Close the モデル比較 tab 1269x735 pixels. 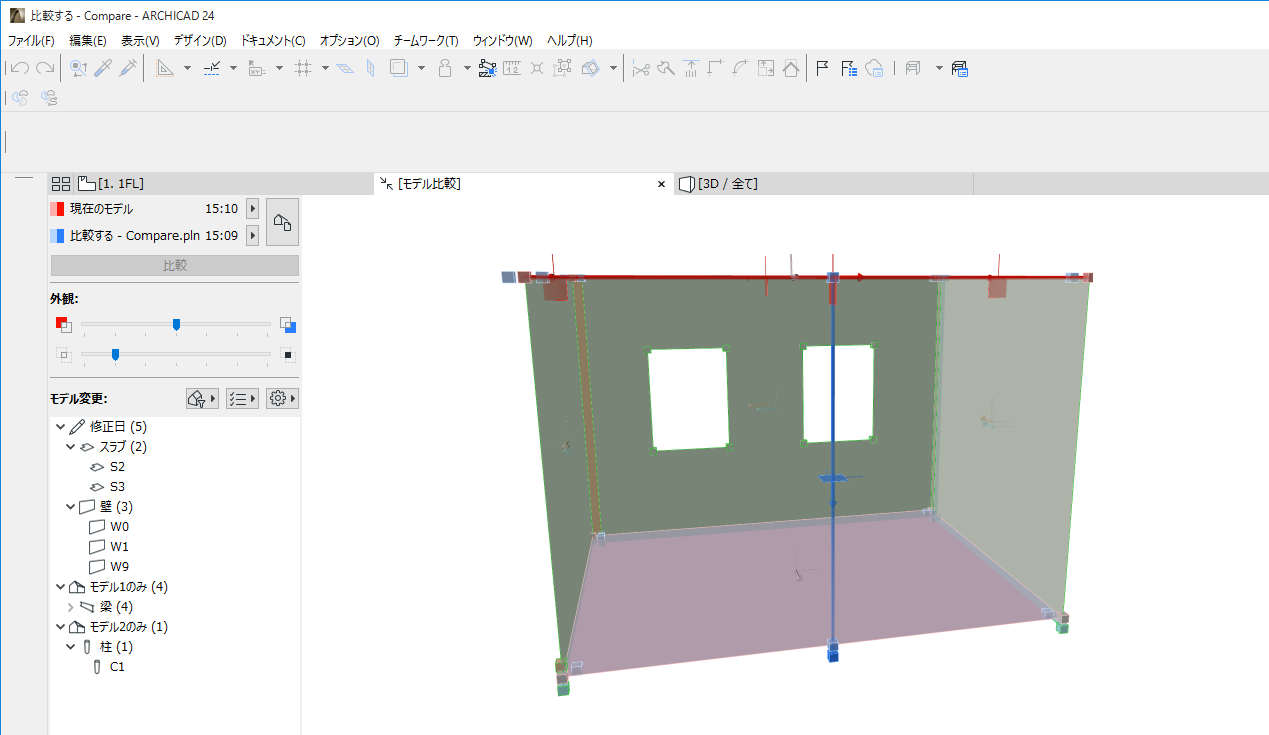click(x=661, y=184)
